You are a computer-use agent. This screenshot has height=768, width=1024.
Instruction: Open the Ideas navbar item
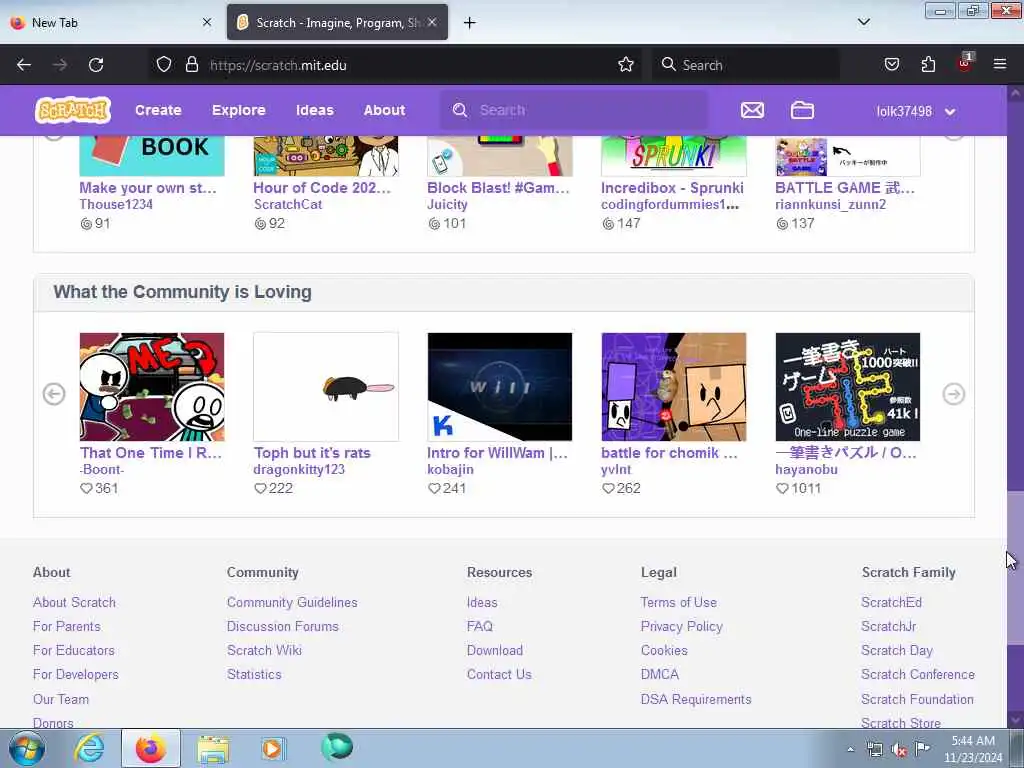(x=315, y=110)
